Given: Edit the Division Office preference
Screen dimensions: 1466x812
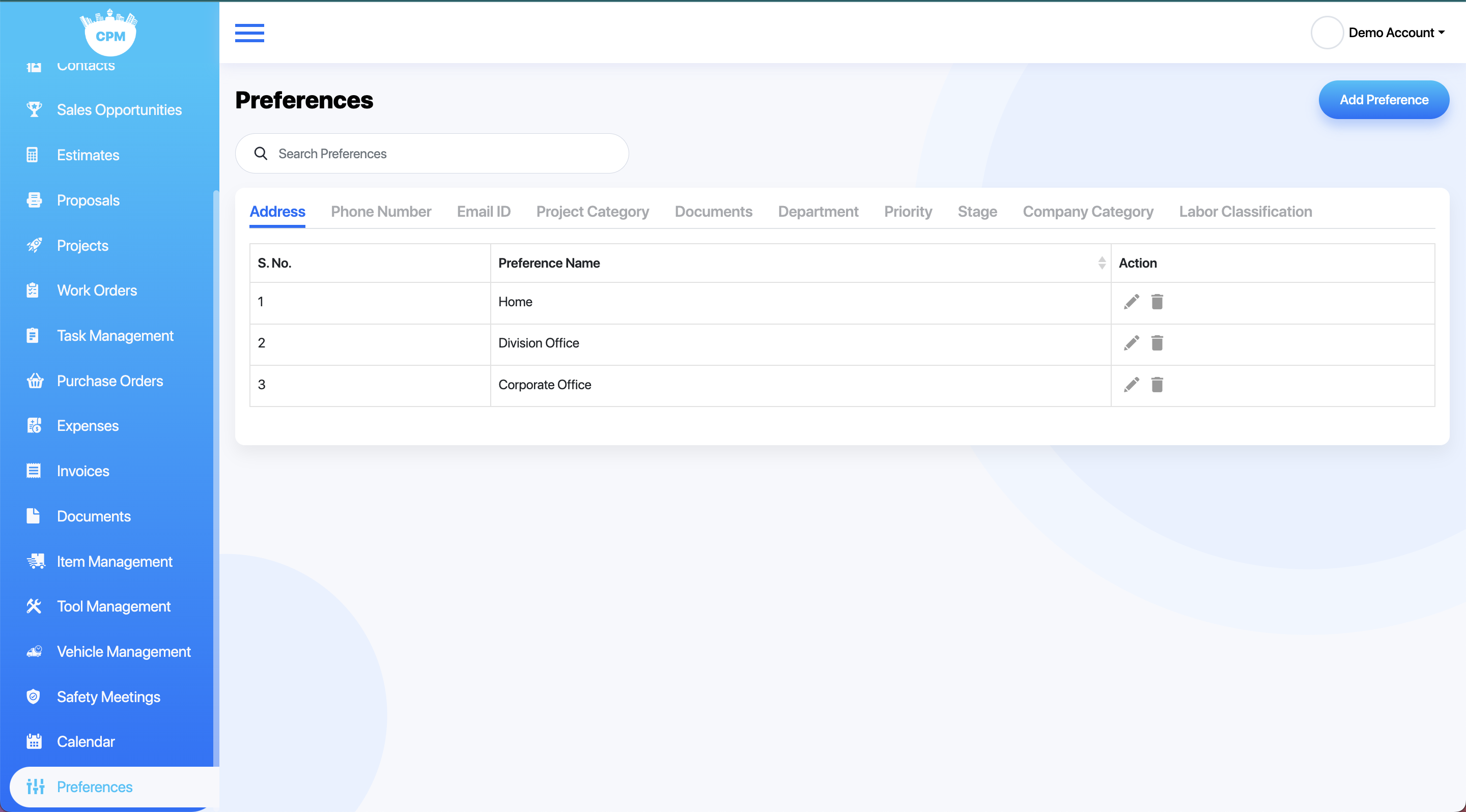Looking at the screenshot, I should point(1132,343).
